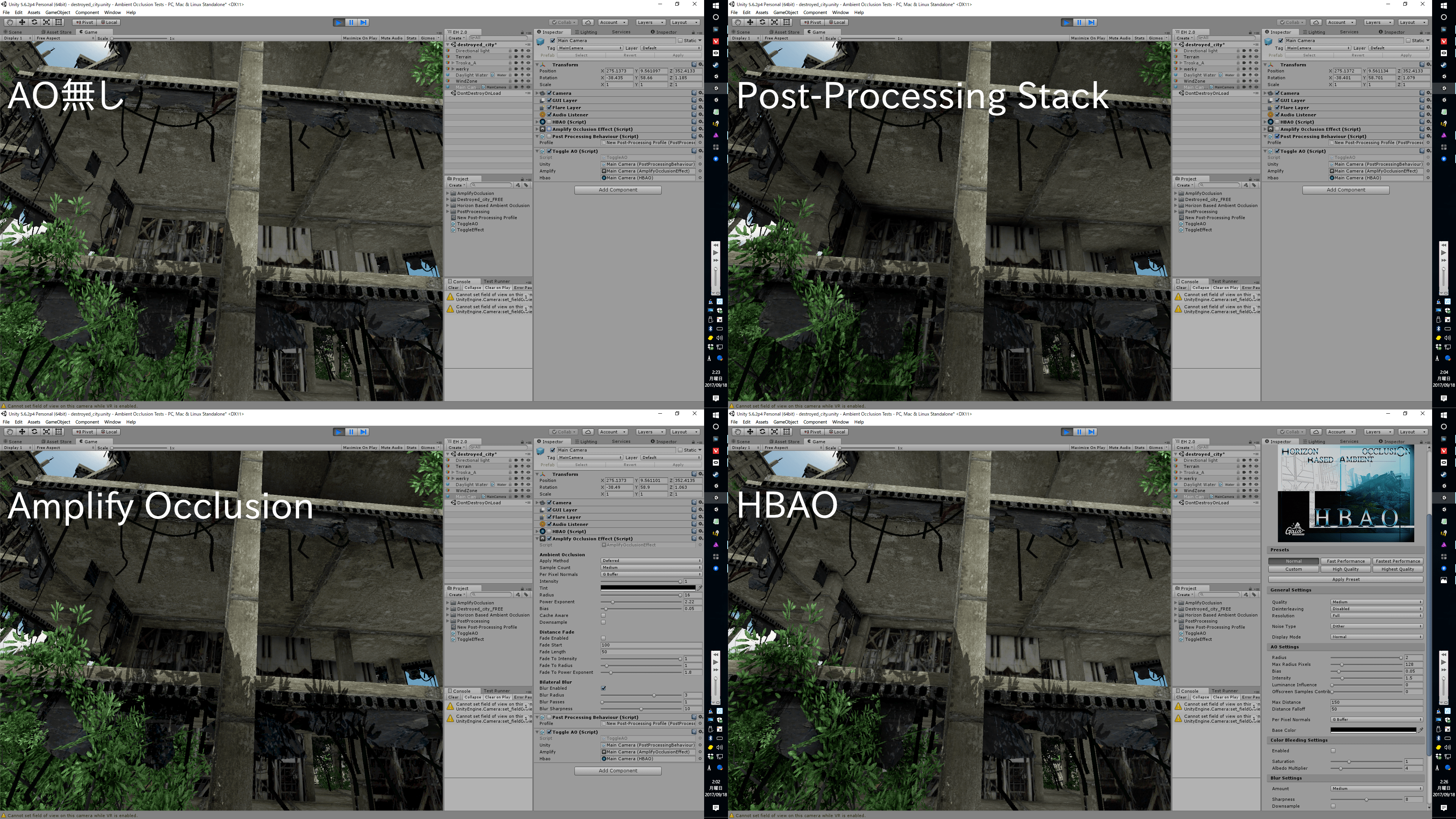This screenshot has height=819, width=1456.
Task: Click the Tint eyedropper in Amplify Occlusion settings
Action: pos(699,588)
